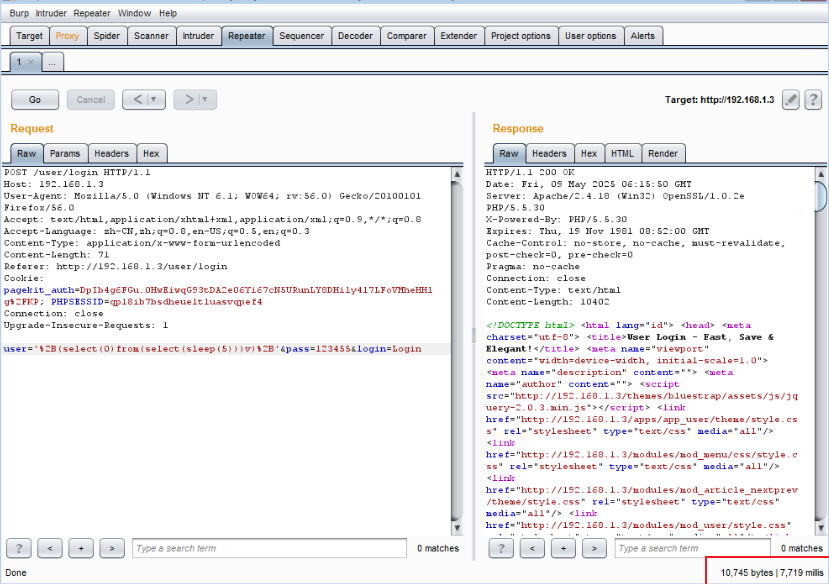Click the Target: http://192.168.1.3 label
The image size is (829, 584).
(720, 99)
